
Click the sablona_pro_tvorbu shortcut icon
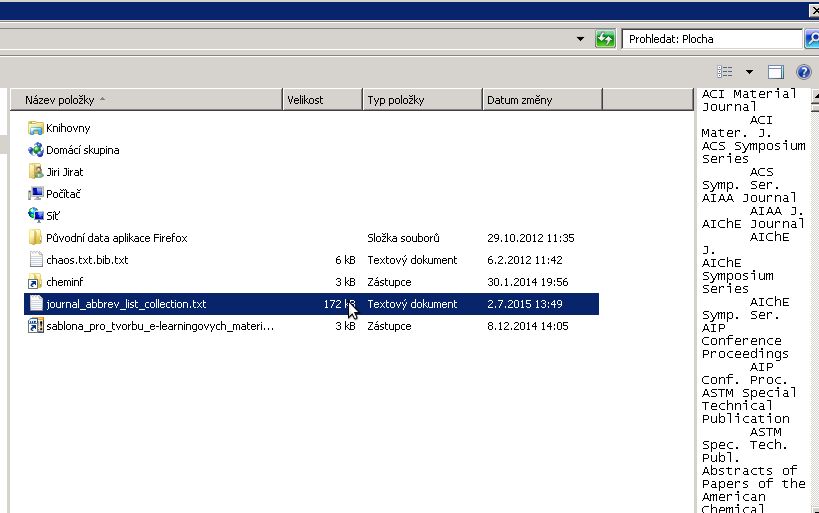[36, 325]
